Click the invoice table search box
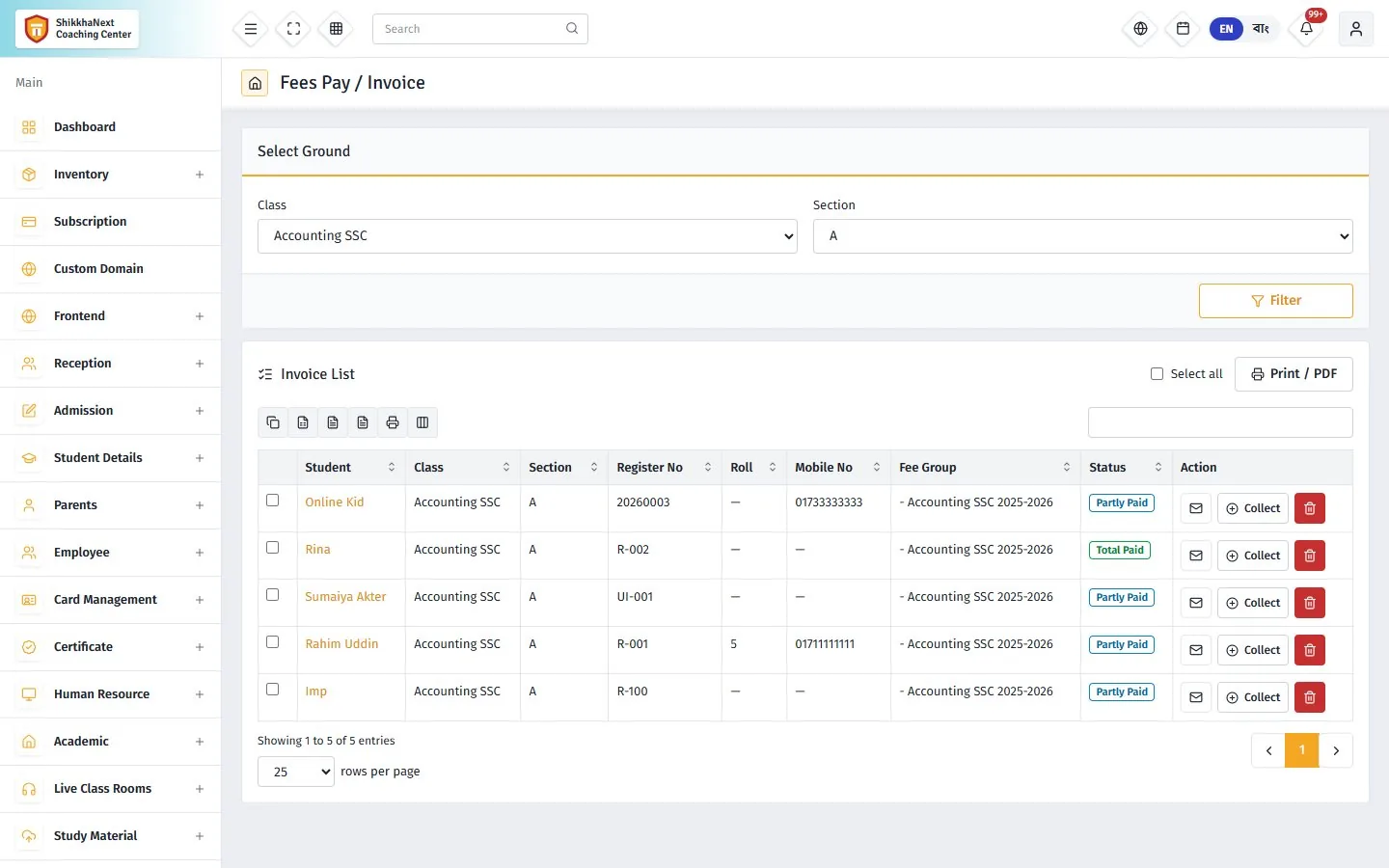1389x868 pixels. (1220, 422)
